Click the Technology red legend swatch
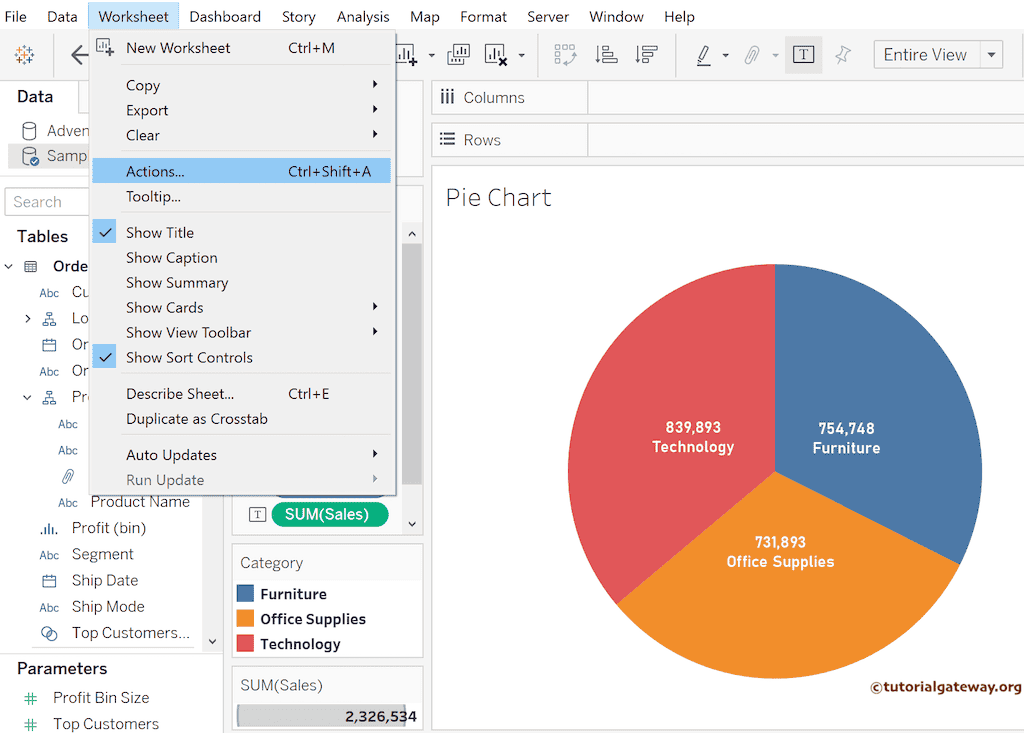Screen dimensions: 1024x733 point(246,644)
